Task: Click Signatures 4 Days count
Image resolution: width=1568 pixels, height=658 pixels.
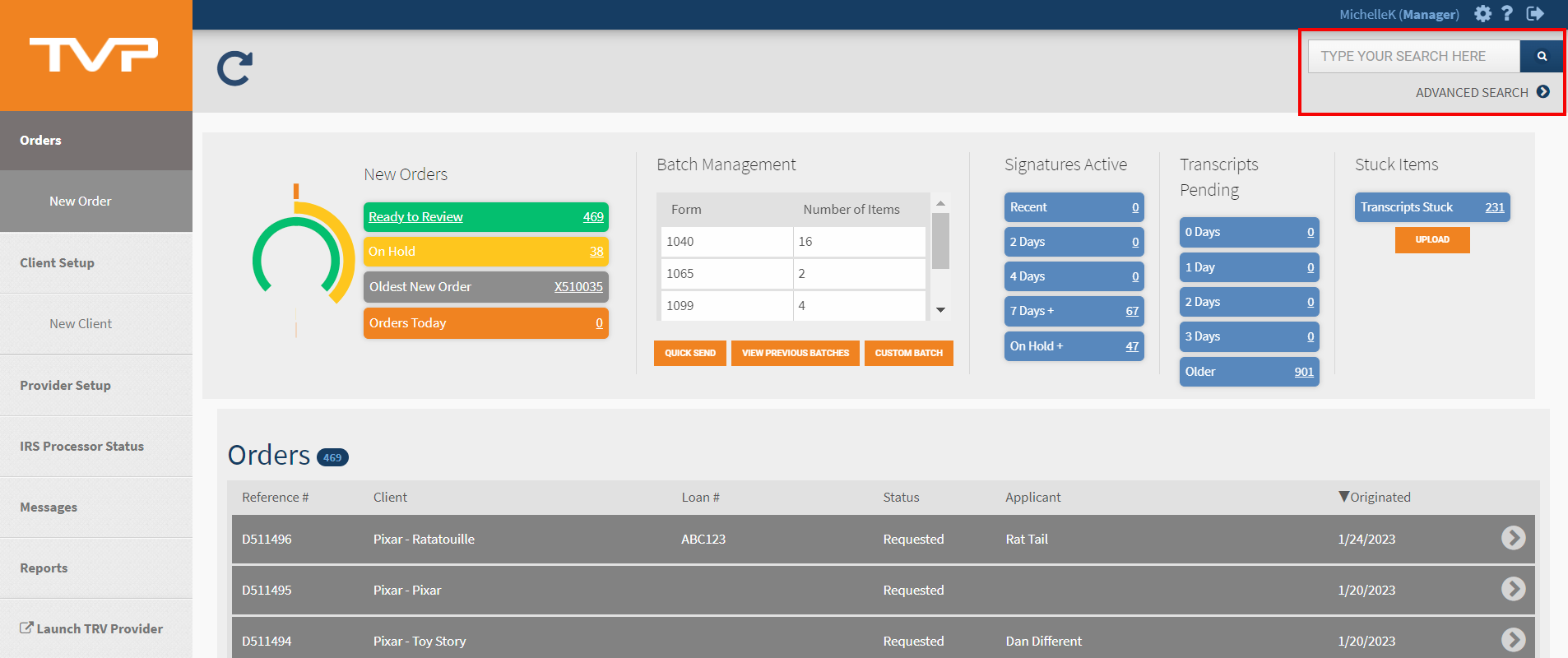Action: (1135, 276)
